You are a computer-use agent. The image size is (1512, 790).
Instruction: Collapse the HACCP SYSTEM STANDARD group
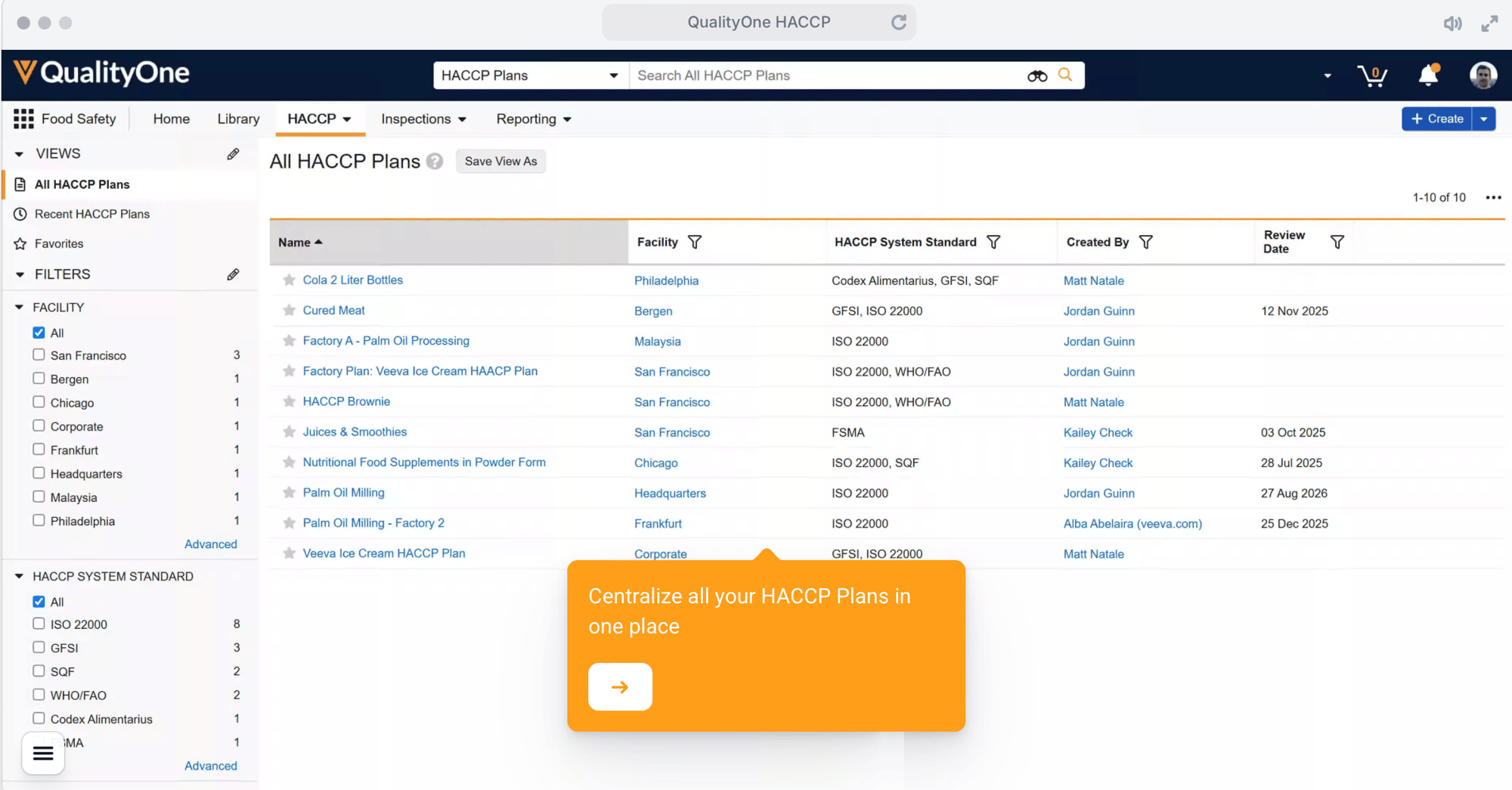tap(19, 576)
